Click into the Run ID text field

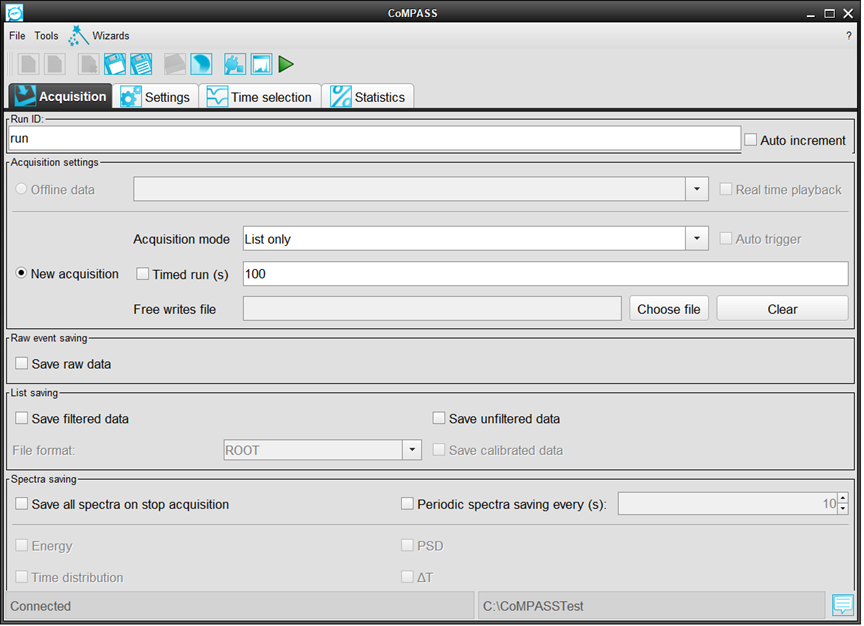pos(375,139)
